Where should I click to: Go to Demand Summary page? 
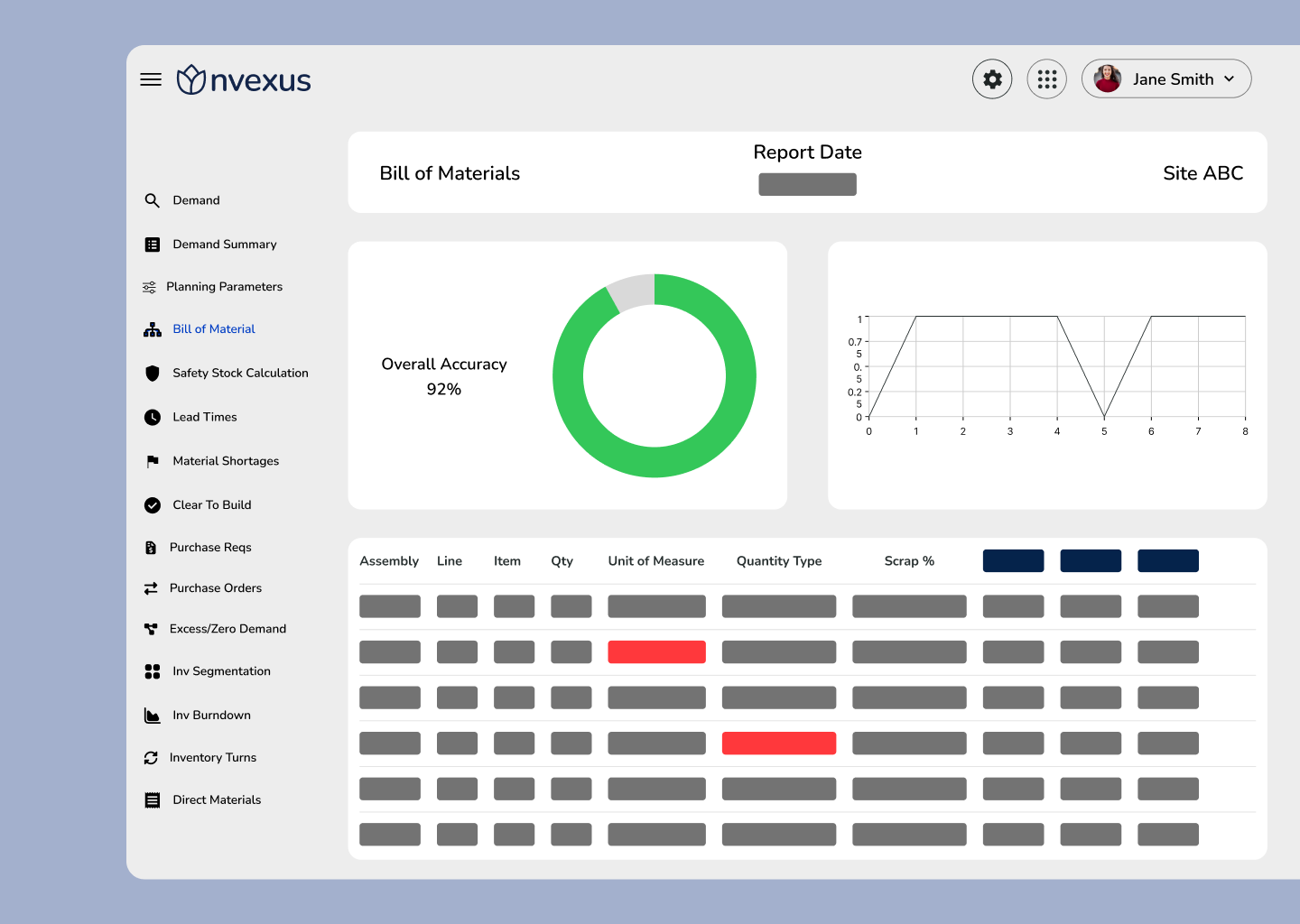225,245
